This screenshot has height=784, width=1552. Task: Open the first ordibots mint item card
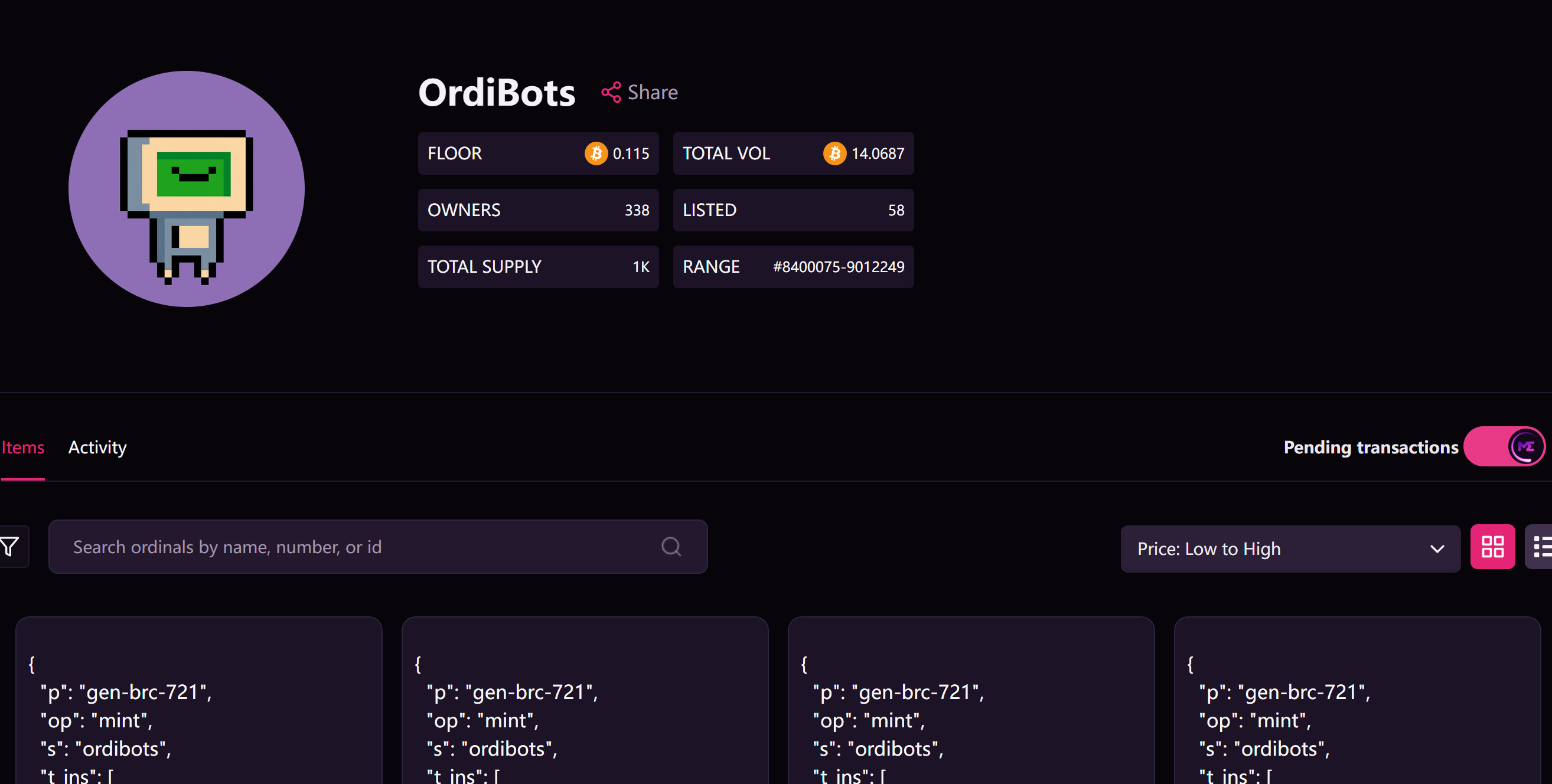pos(199,704)
